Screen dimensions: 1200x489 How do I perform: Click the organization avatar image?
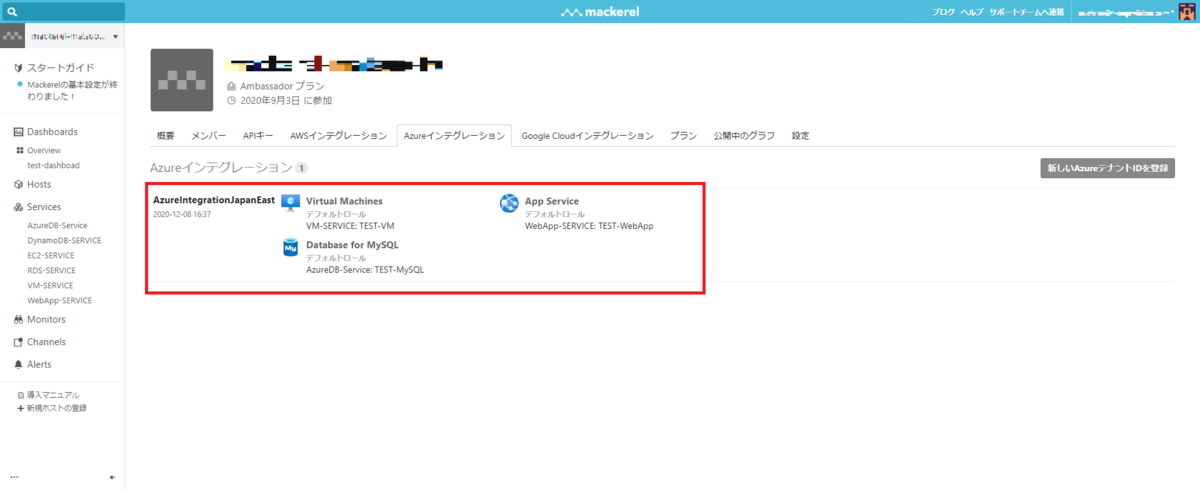(x=181, y=80)
